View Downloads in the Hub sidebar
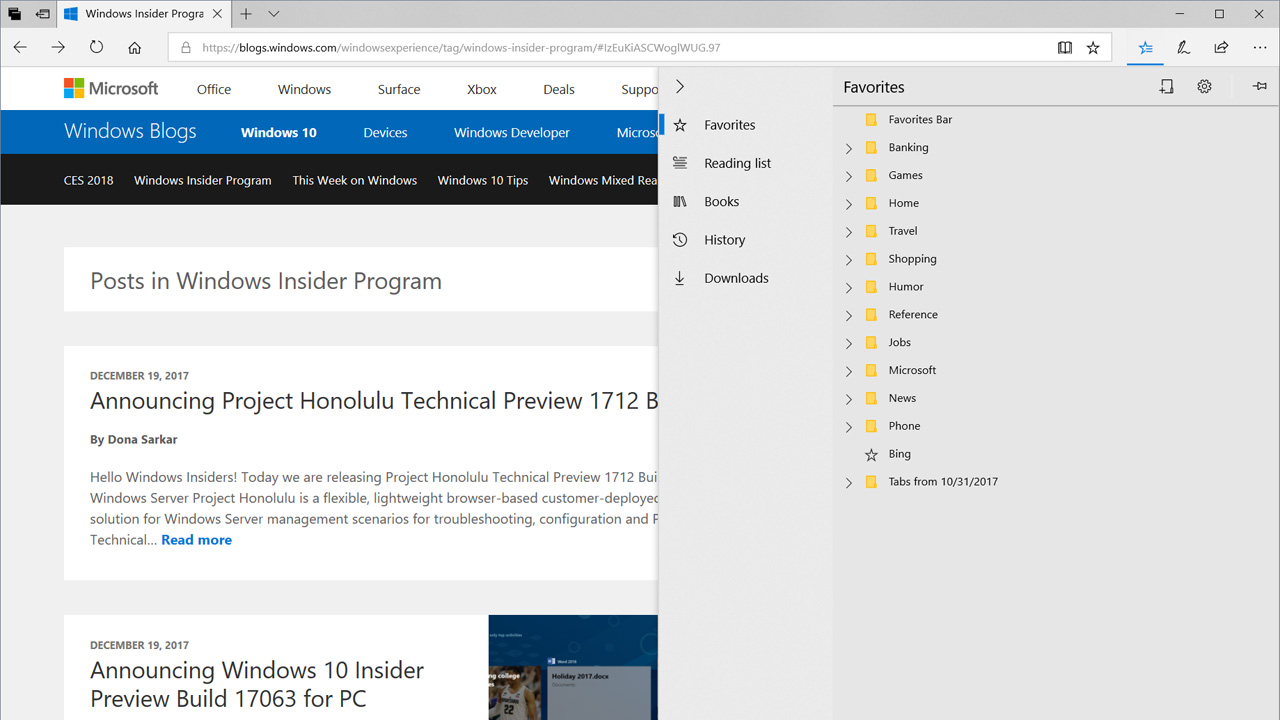Image resolution: width=1280 pixels, height=720 pixels. tap(737, 277)
